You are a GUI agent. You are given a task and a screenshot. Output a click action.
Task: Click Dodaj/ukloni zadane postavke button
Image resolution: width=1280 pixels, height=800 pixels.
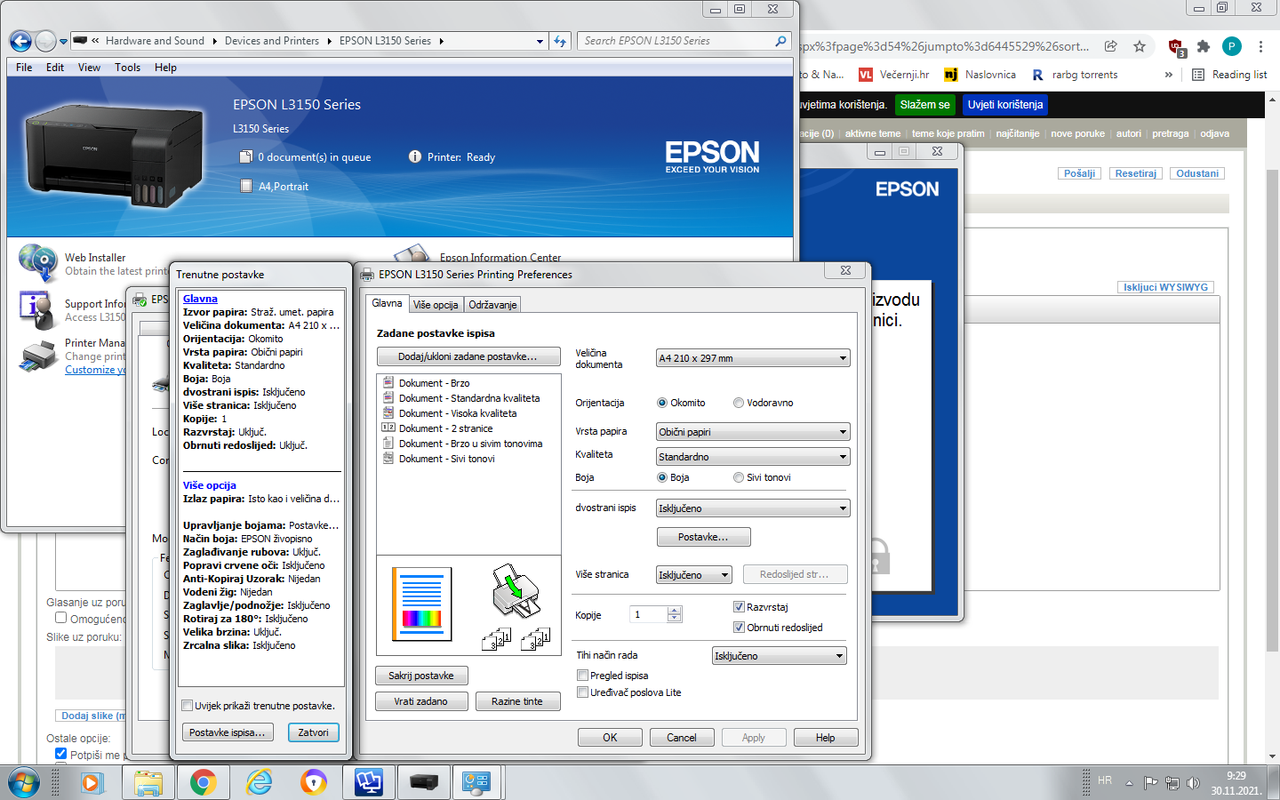pos(469,356)
